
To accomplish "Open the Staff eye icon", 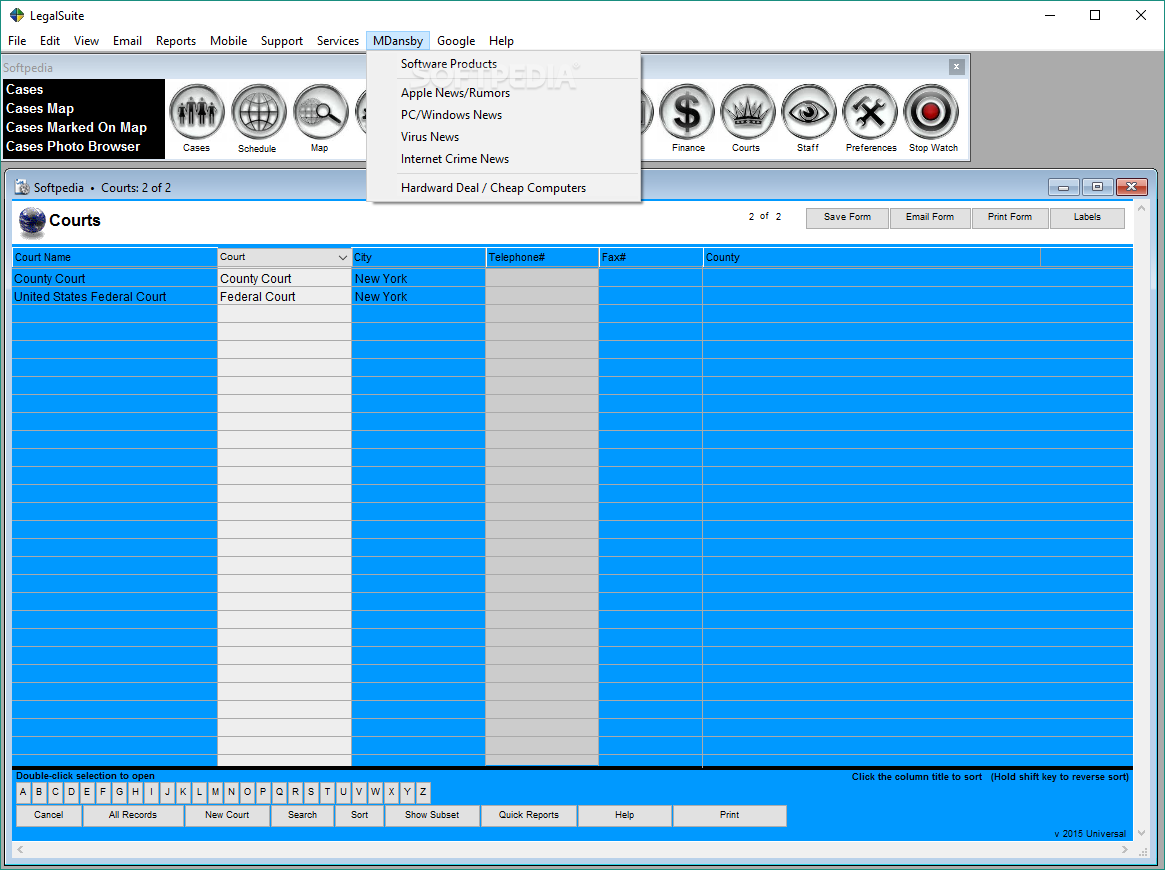I will 808,112.
